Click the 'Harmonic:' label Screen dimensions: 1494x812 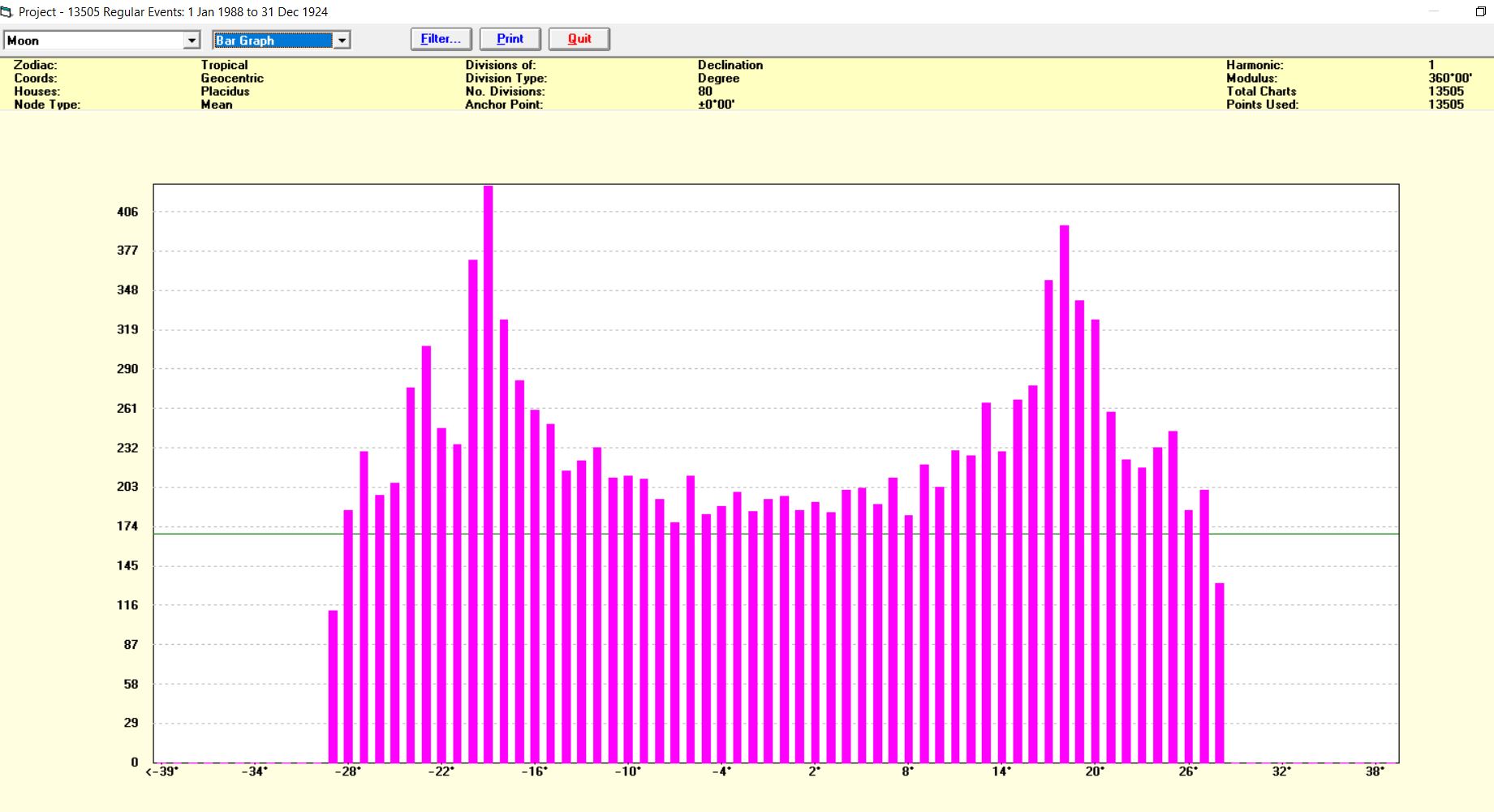(1255, 65)
